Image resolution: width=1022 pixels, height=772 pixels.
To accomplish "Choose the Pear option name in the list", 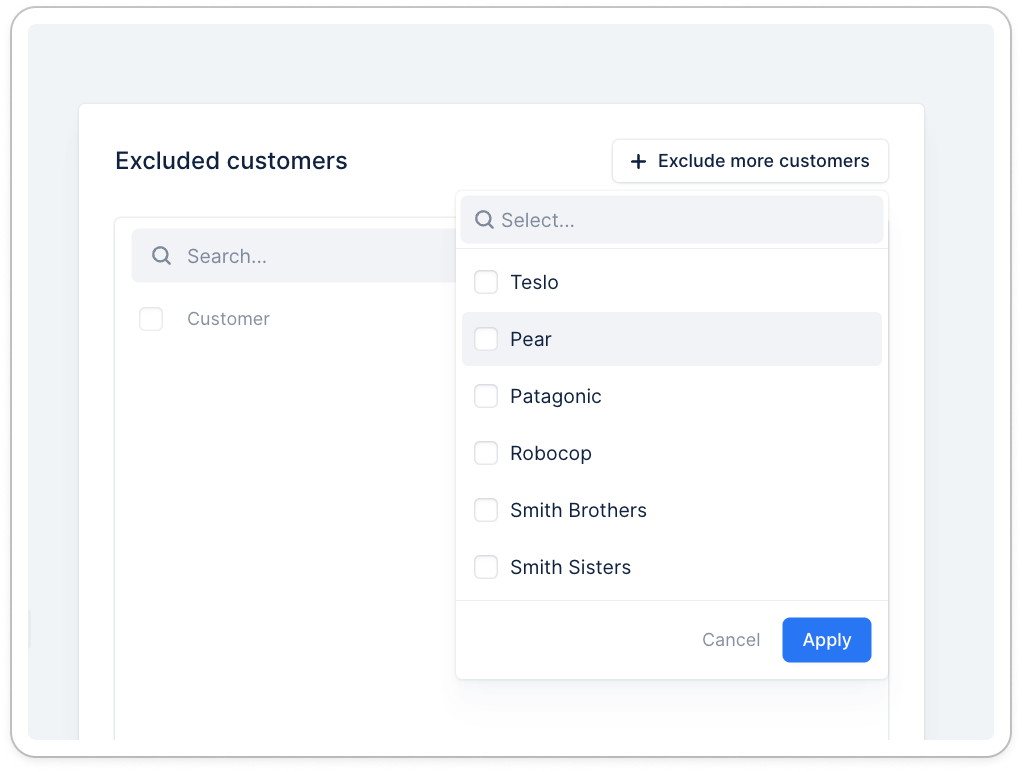I will [531, 339].
